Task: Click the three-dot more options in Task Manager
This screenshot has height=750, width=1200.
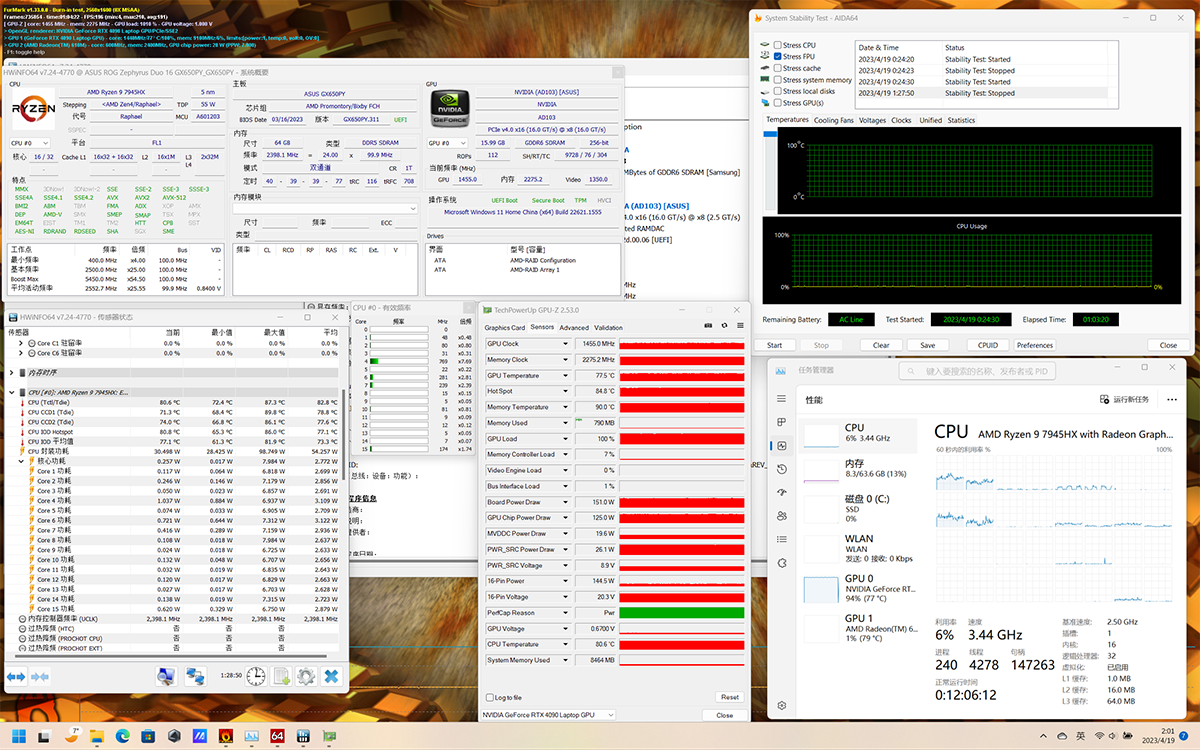Action: (1170, 399)
